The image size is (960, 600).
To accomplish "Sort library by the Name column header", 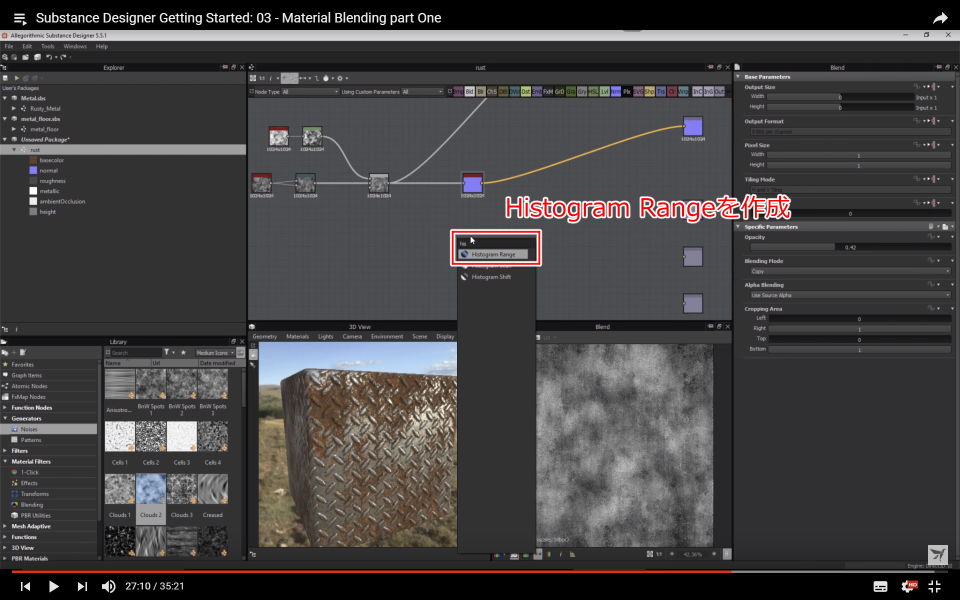I will (127, 363).
